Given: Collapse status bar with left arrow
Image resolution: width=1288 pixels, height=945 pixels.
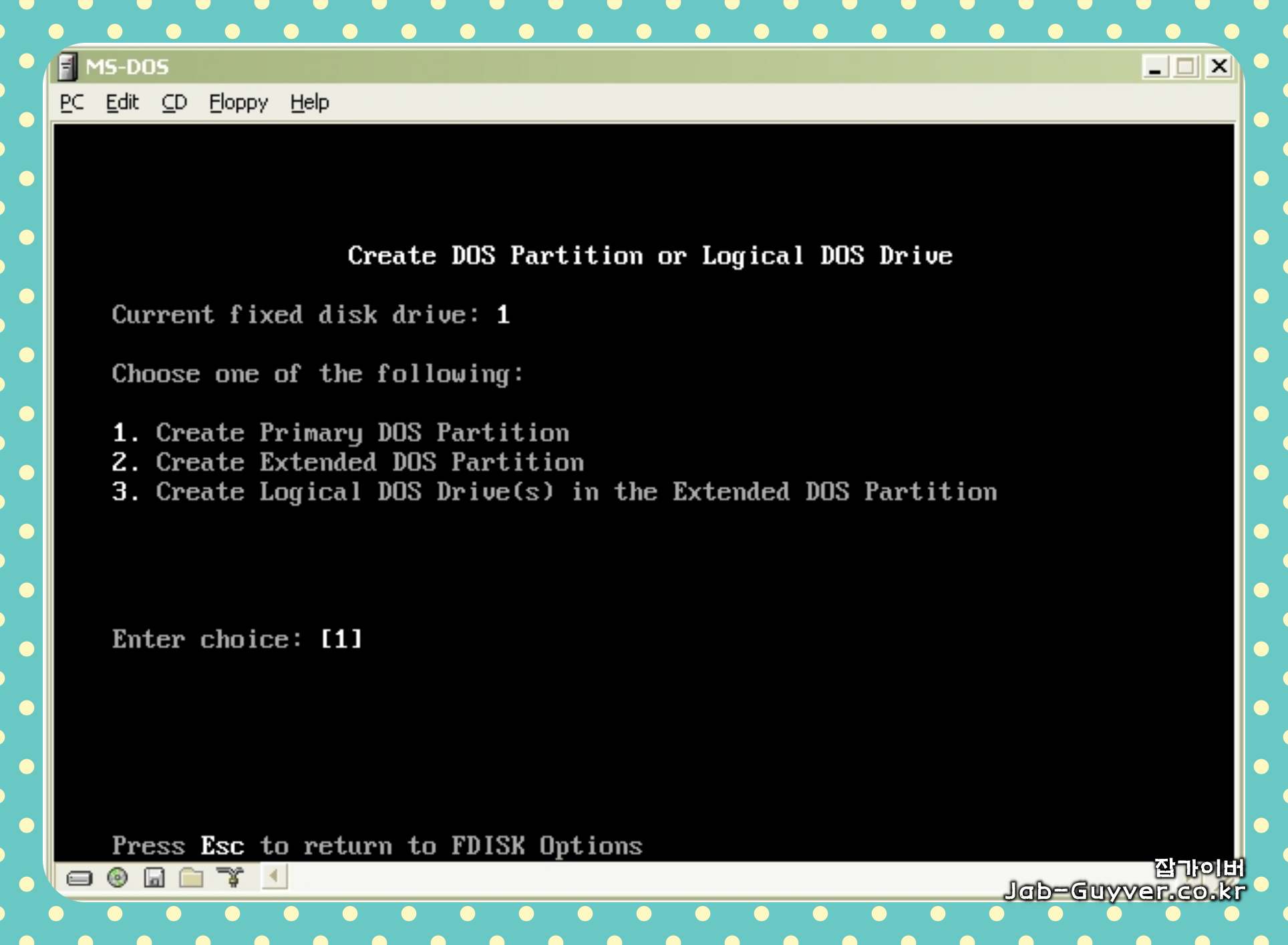Looking at the screenshot, I should [274, 875].
